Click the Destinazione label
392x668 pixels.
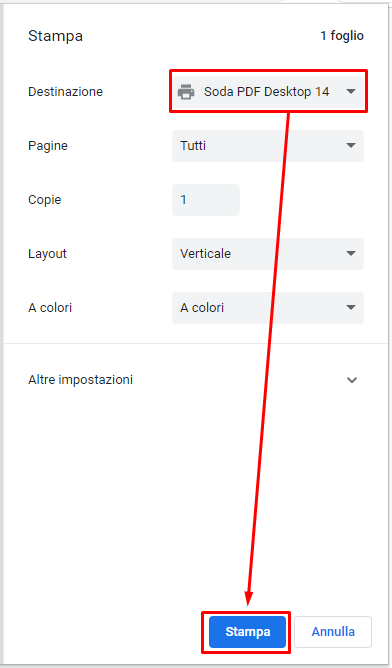pyautogui.click(x=66, y=92)
